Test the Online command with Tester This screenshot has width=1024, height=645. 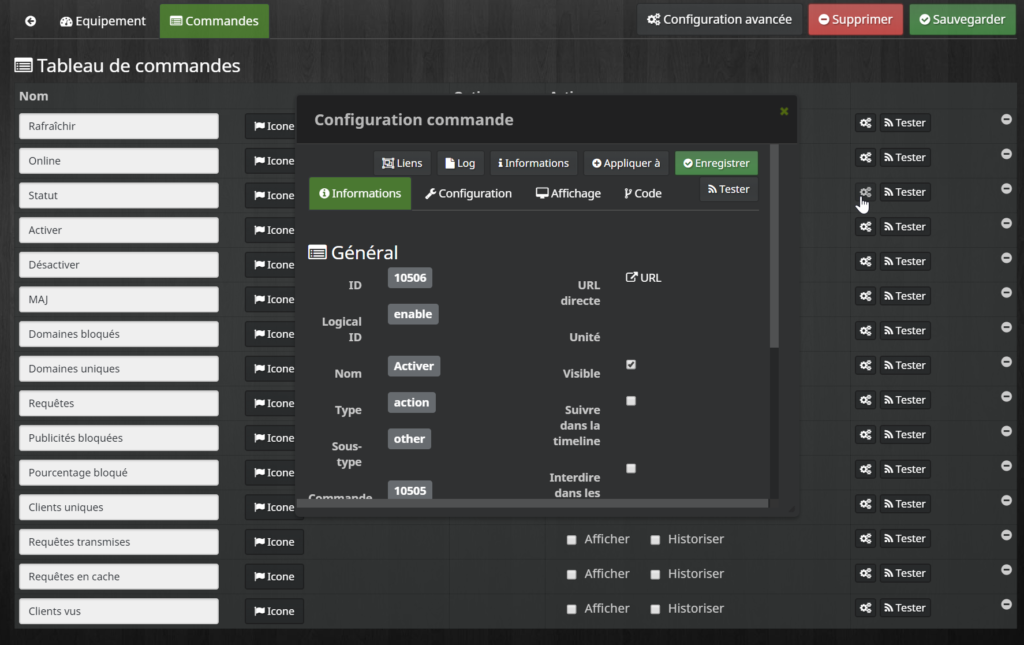click(x=905, y=157)
